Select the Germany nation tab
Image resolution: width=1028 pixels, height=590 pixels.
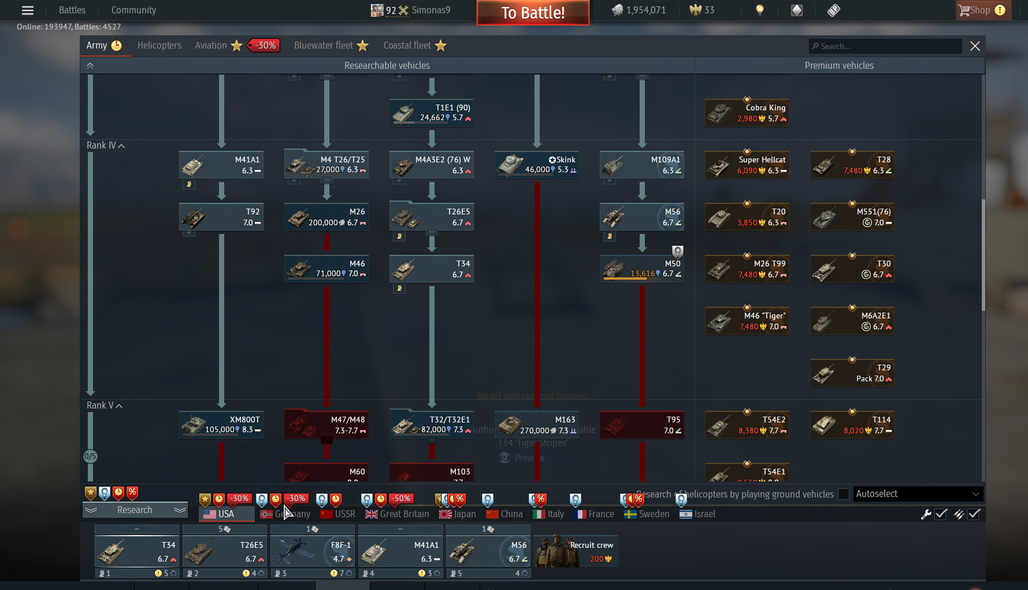point(285,514)
